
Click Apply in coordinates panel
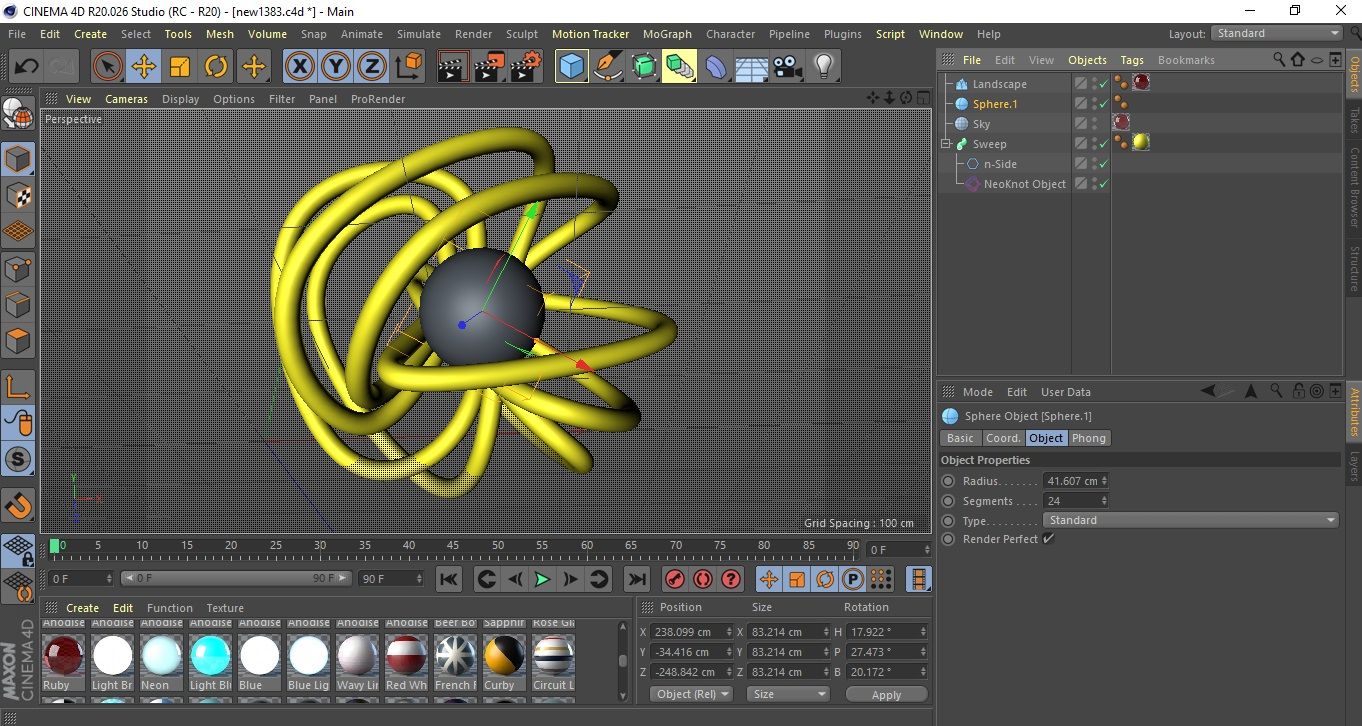(x=886, y=694)
